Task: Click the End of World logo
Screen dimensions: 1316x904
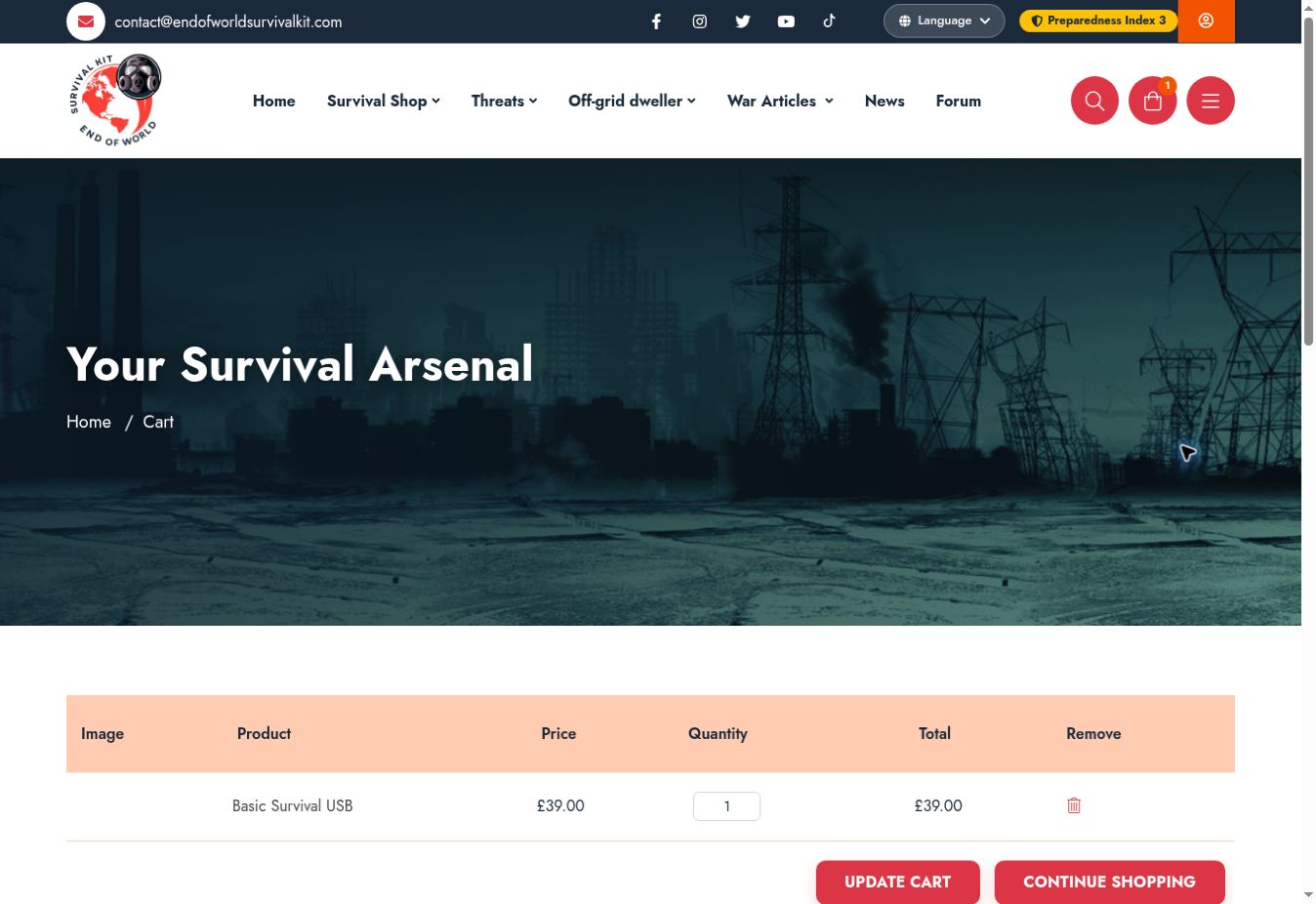Action: pyautogui.click(x=115, y=101)
